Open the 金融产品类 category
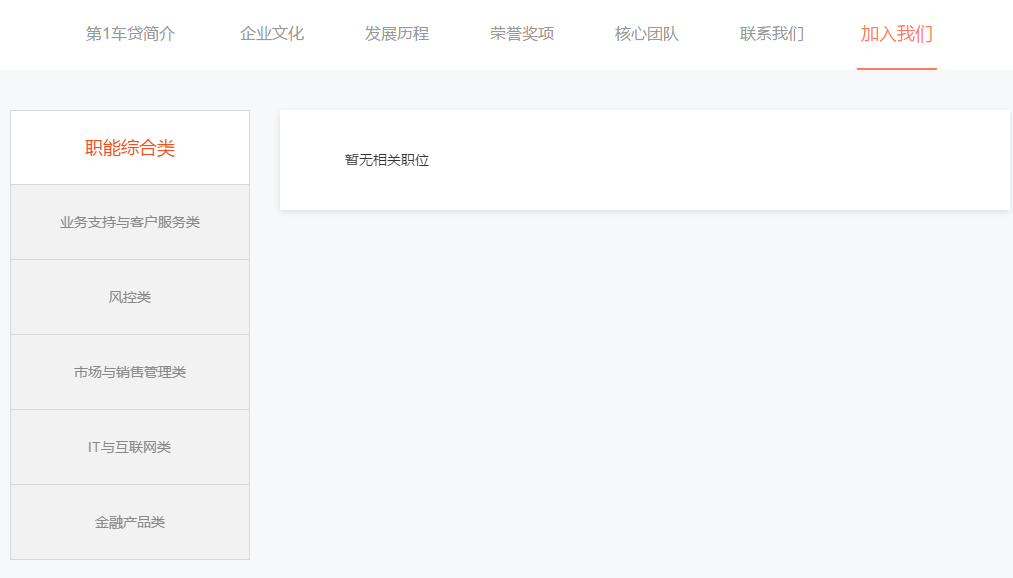This screenshot has width=1013, height=578. coord(130,522)
